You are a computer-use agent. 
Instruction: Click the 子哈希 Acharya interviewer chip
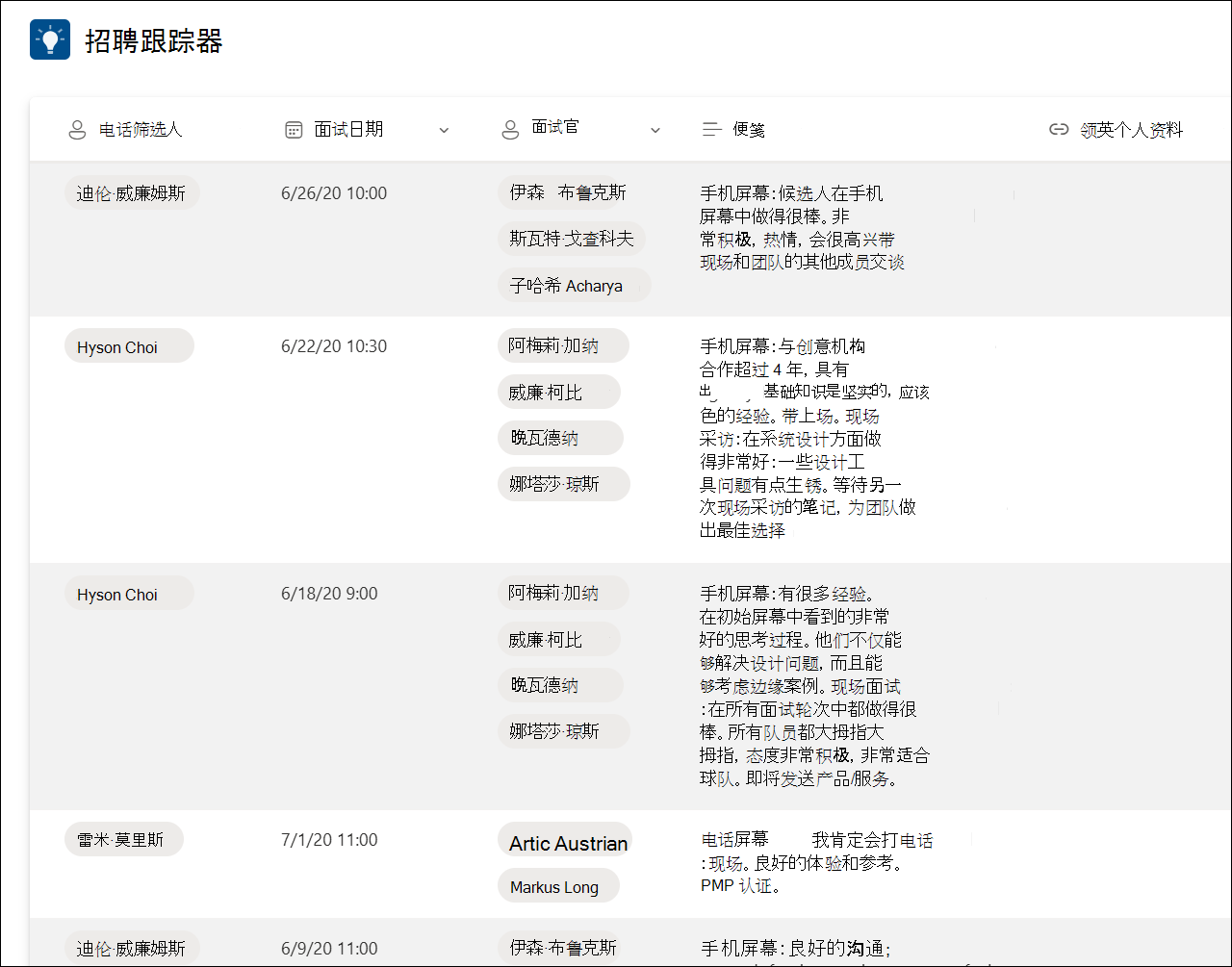575,285
